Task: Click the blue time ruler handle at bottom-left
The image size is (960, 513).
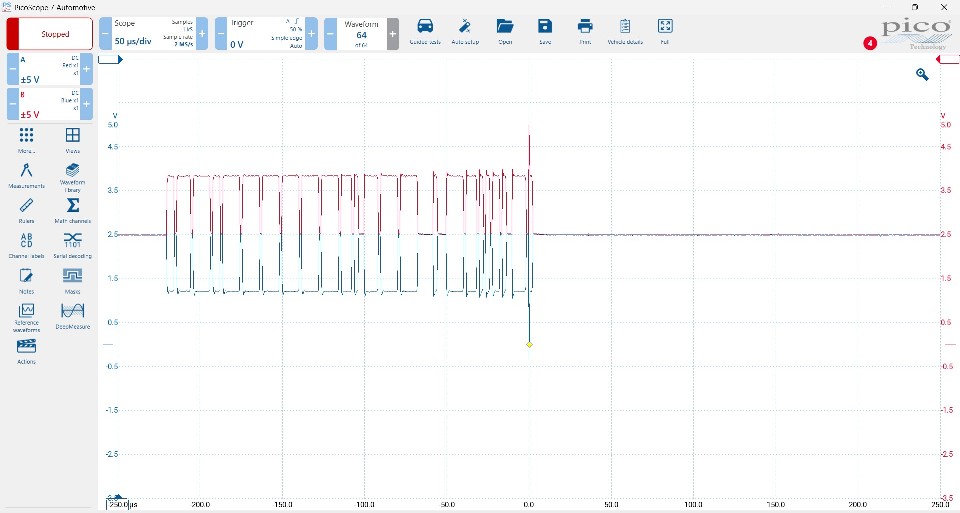Action: (x=116, y=498)
